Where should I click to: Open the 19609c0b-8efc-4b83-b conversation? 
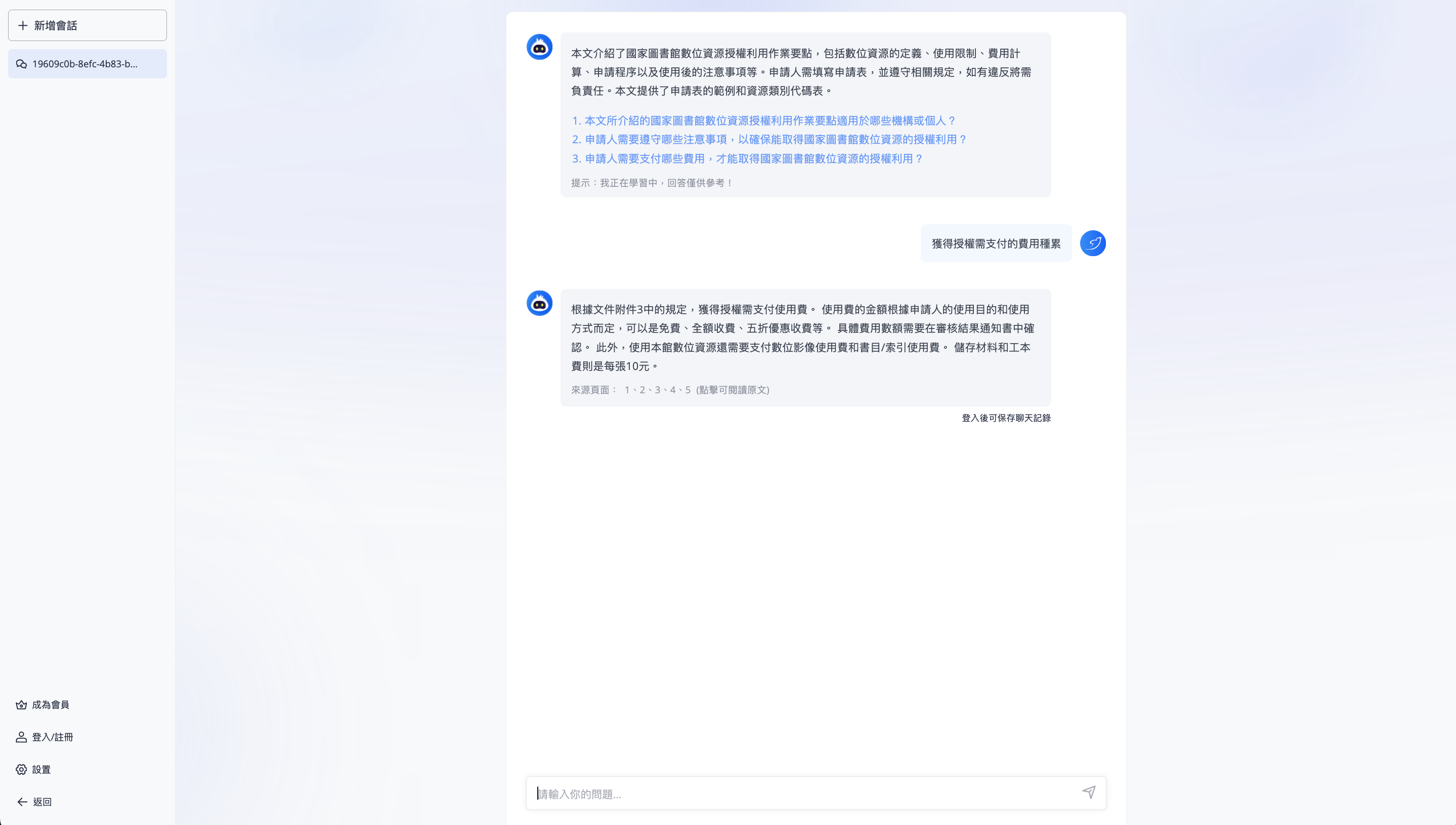(87, 64)
